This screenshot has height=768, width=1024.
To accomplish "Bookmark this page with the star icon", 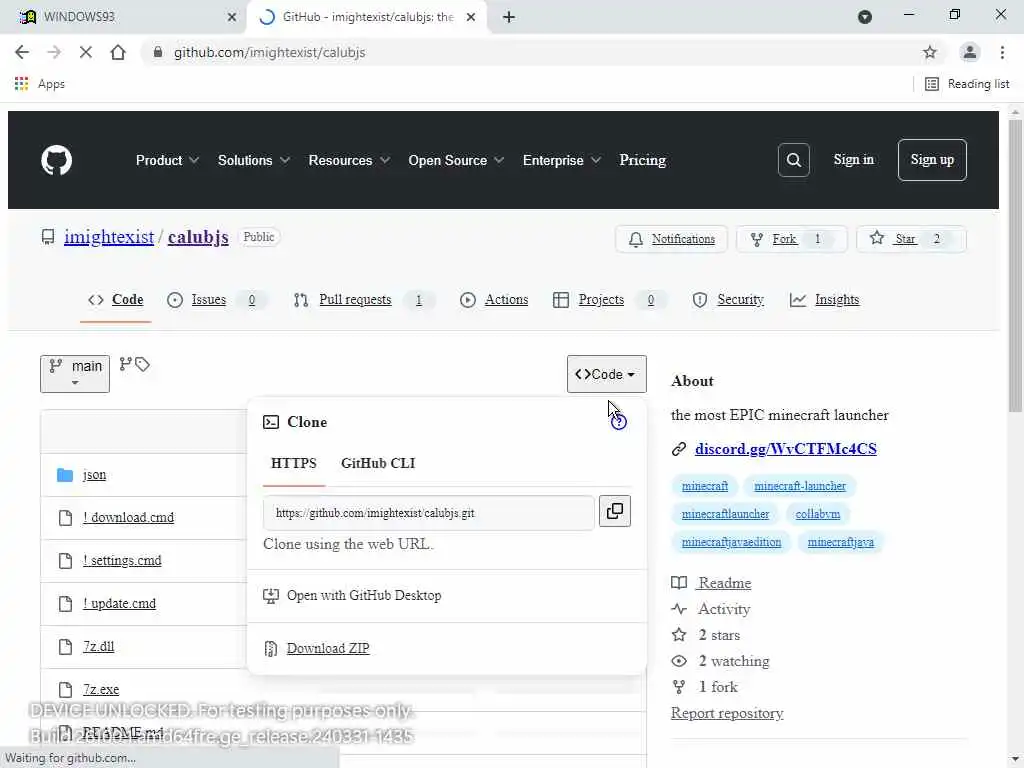I will (929, 52).
